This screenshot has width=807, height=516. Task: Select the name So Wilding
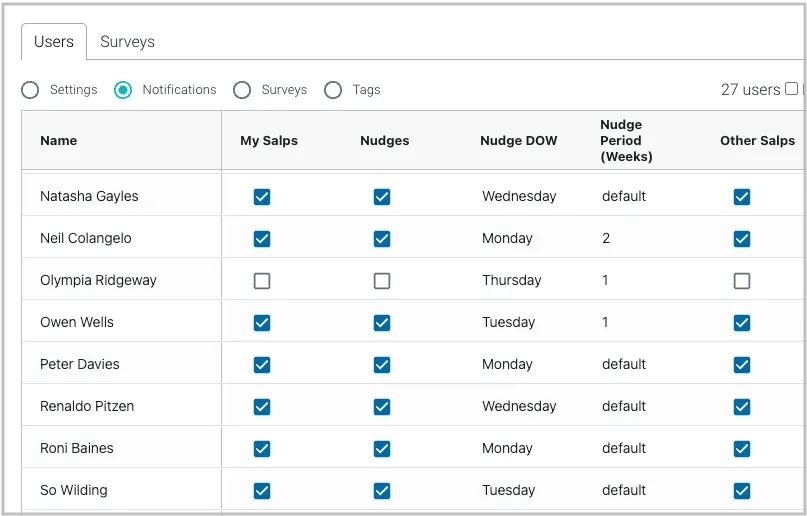coord(74,490)
